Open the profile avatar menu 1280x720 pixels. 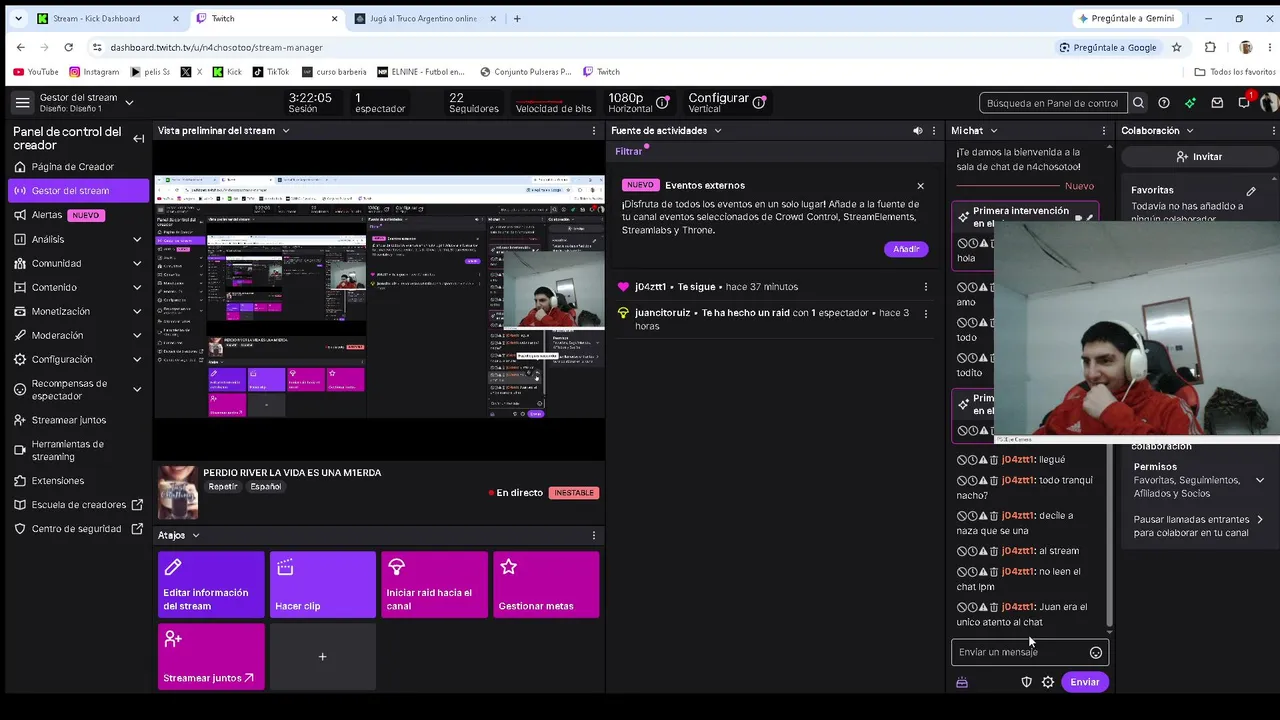[x=1270, y=103]
